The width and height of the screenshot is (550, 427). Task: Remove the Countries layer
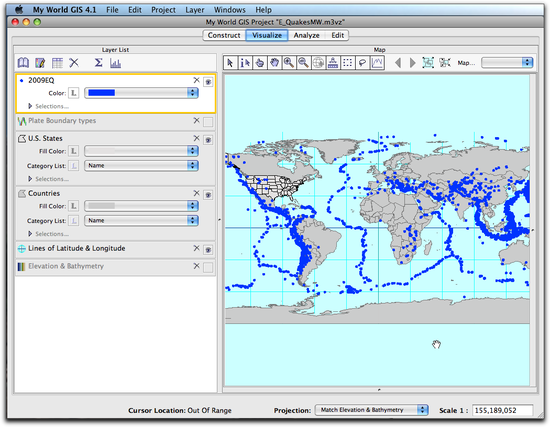(x=196, y=193)
